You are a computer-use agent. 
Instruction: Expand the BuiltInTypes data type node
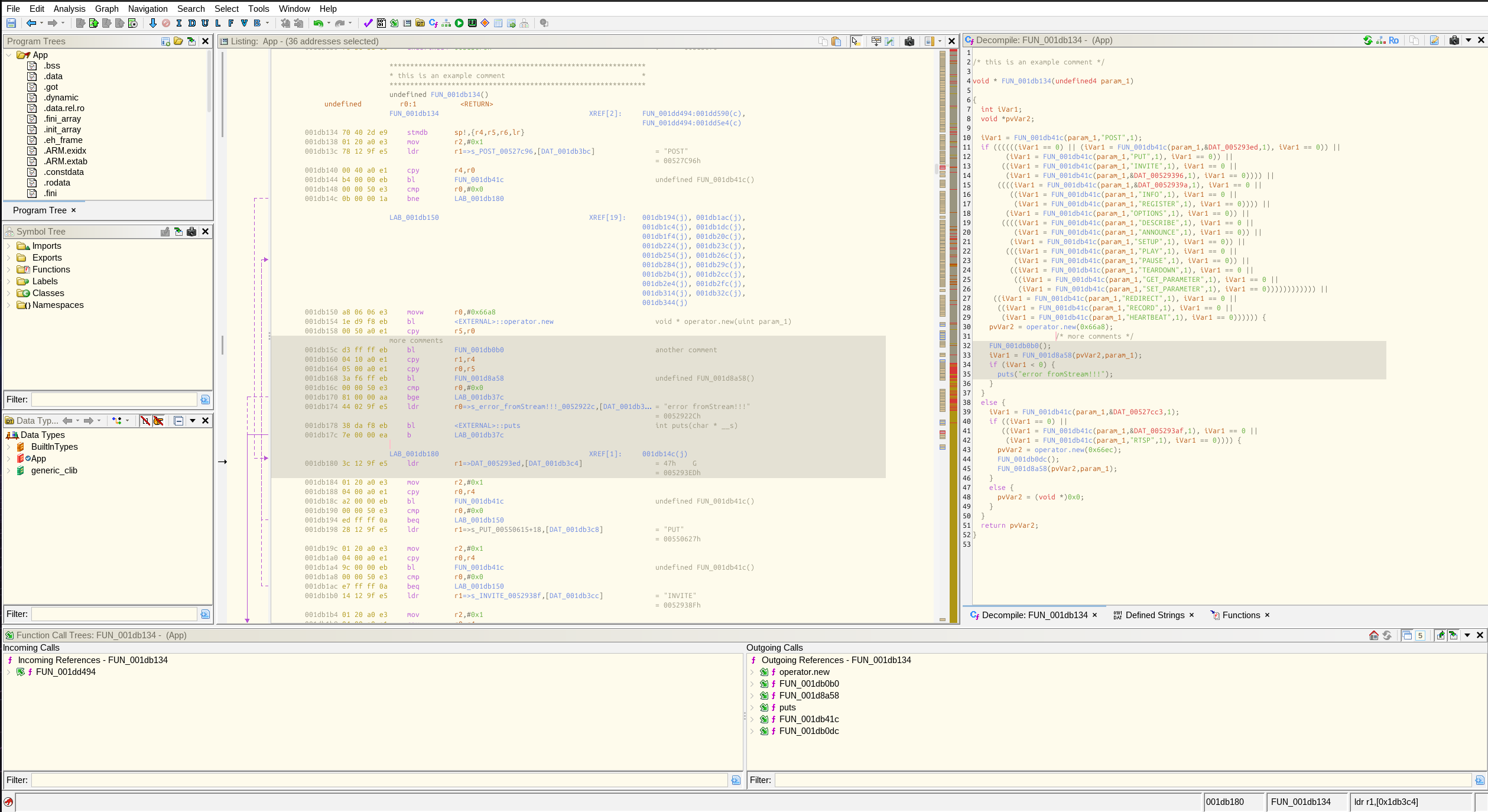tap(9, 447)
